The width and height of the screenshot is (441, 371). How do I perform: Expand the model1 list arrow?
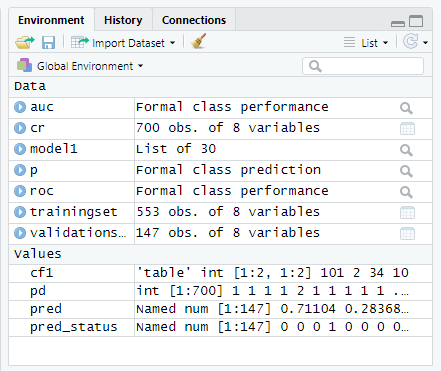pos(20,149)
